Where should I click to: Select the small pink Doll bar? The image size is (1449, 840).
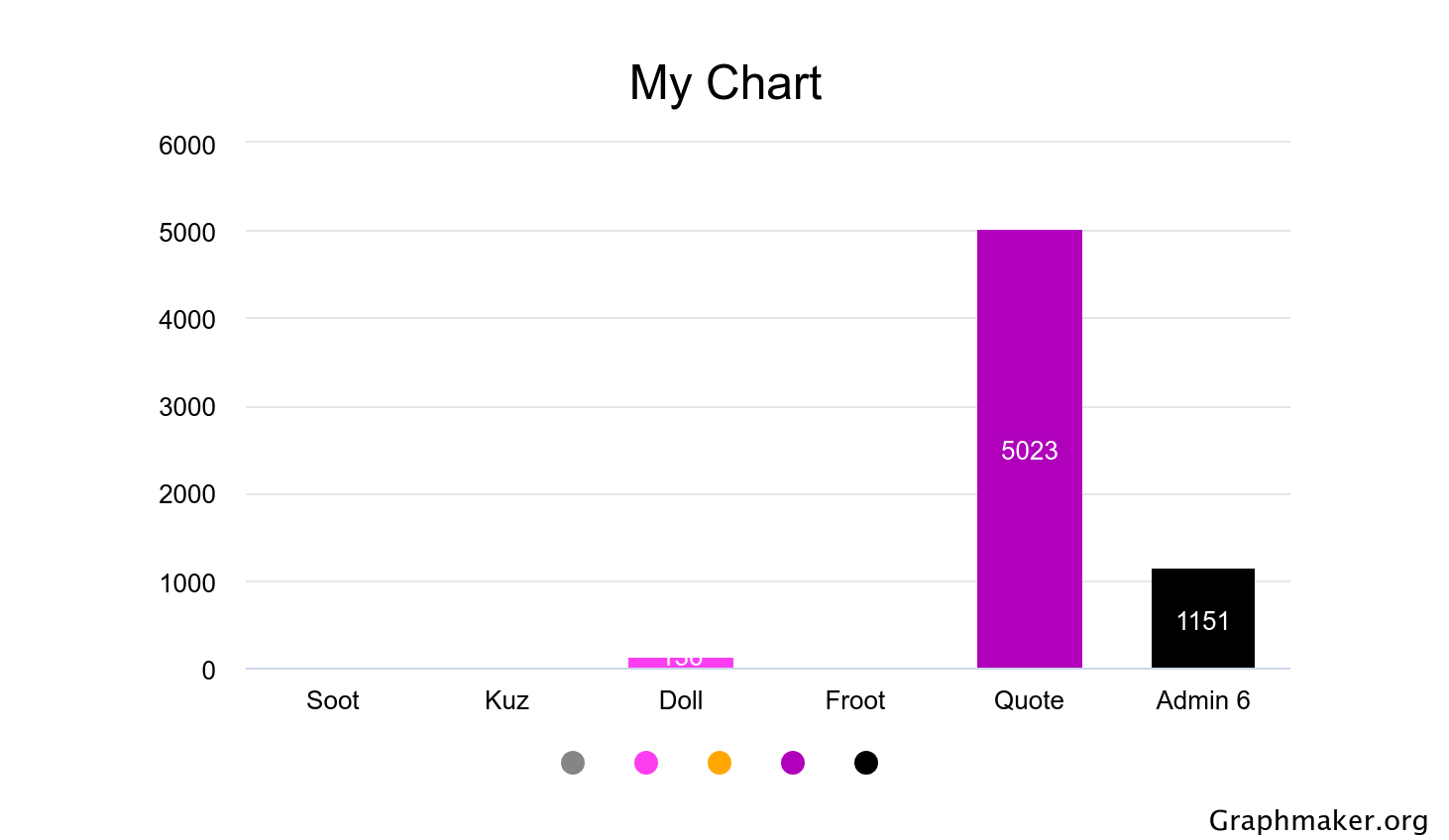pyautogui.click(x=681, y=663)
